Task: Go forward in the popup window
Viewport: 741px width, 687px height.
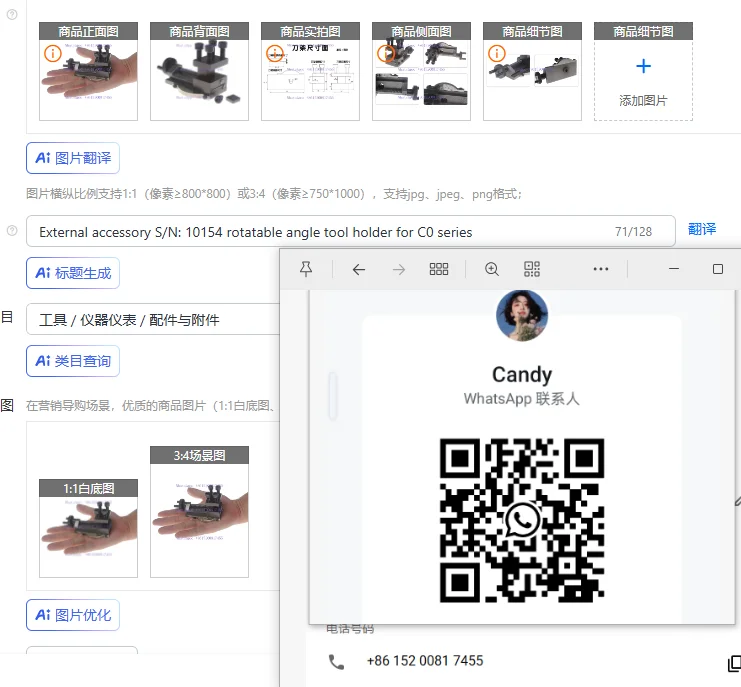Action: coord(399,269)
